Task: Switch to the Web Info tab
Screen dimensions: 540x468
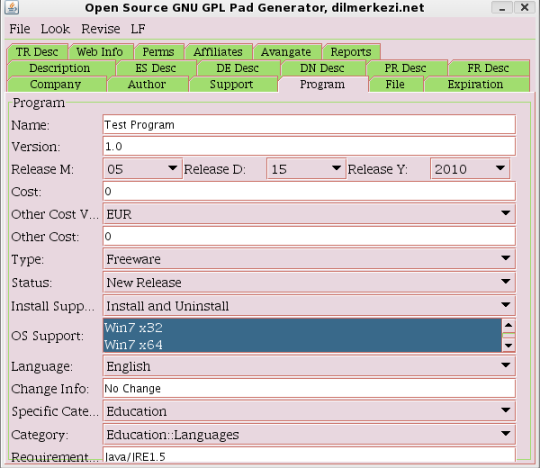Action: point(100,52)
